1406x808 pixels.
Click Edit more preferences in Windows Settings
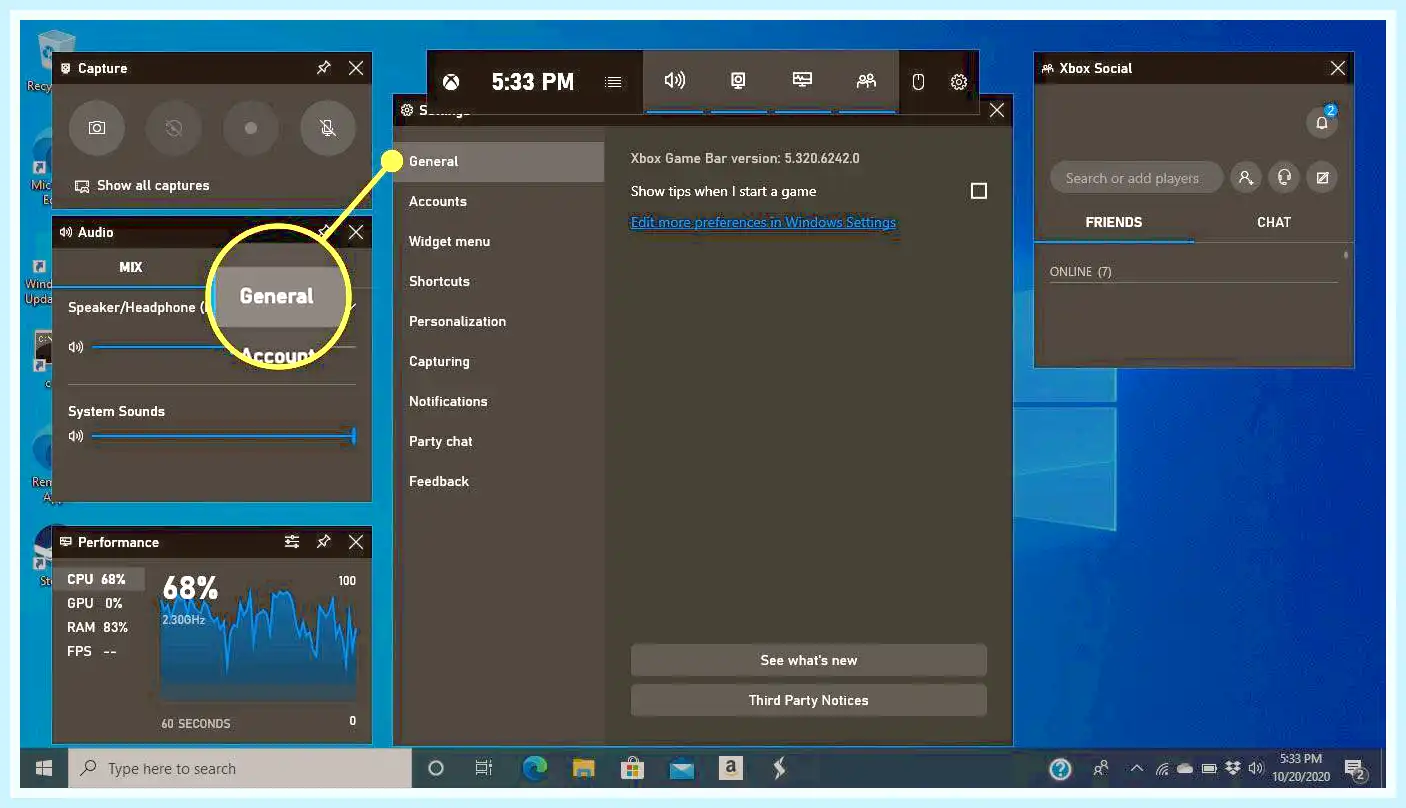coord(763,222)
